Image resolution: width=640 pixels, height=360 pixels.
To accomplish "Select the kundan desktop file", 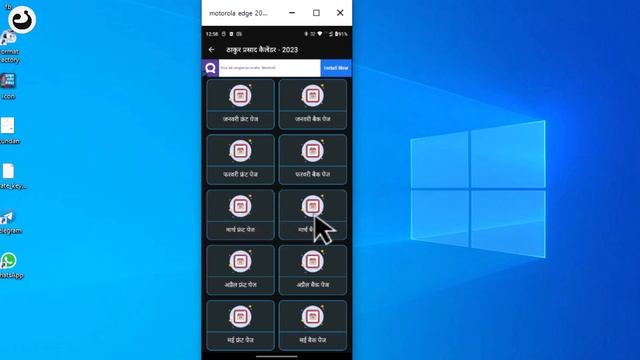I will click(x=9, y=131).
